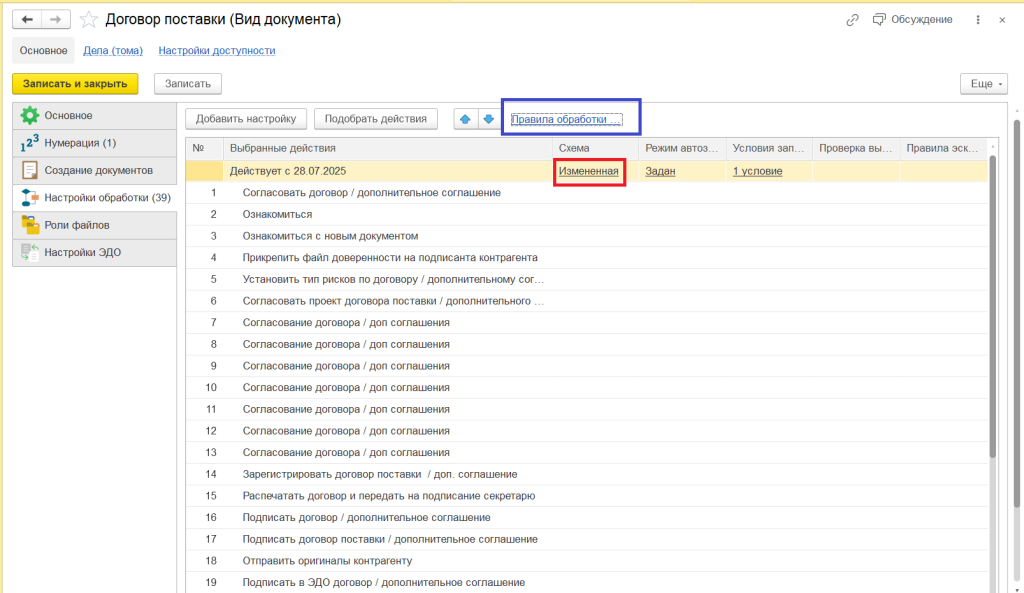Switch to Настройки доступности tab
This screenshot has width=1024, height=593.
(216, 50)
